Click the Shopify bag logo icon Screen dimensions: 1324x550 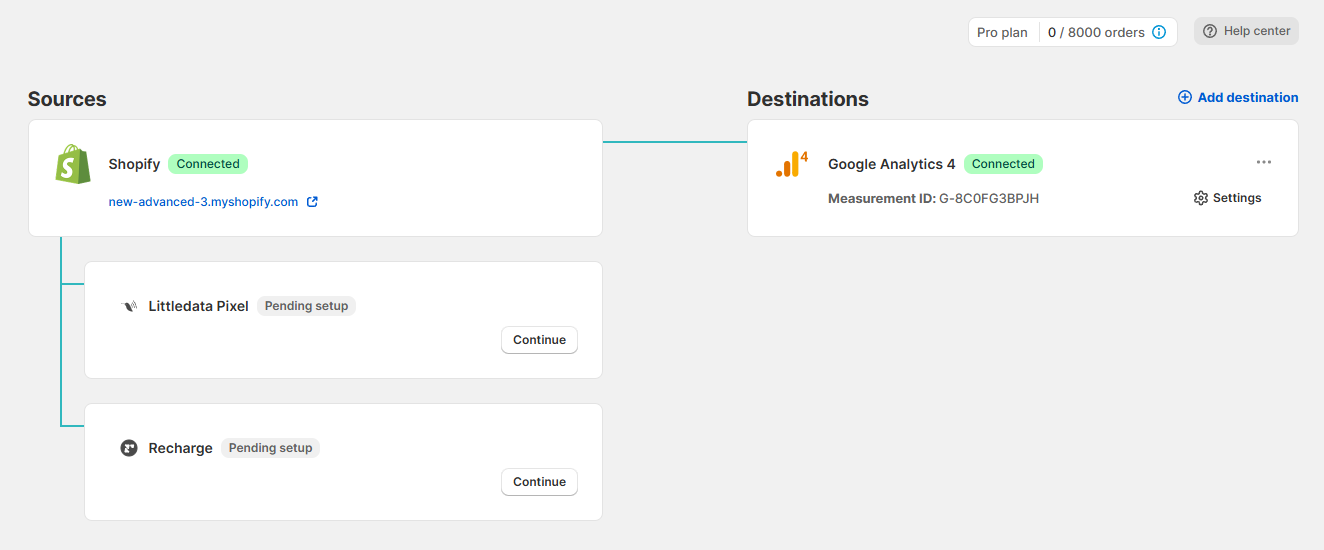pos(73,164)
